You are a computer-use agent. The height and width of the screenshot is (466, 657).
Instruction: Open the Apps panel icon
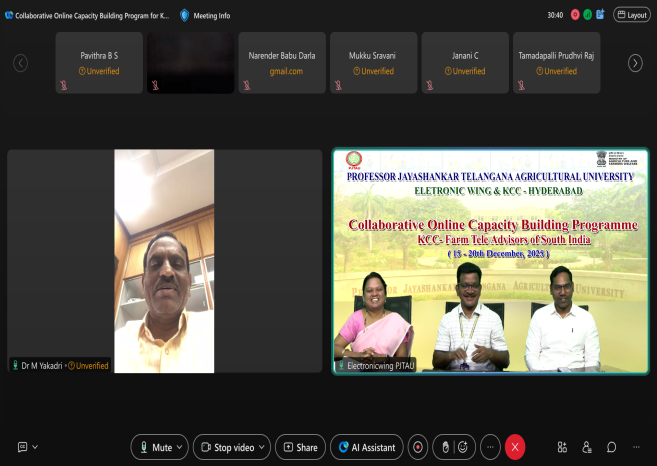[562, 447]
